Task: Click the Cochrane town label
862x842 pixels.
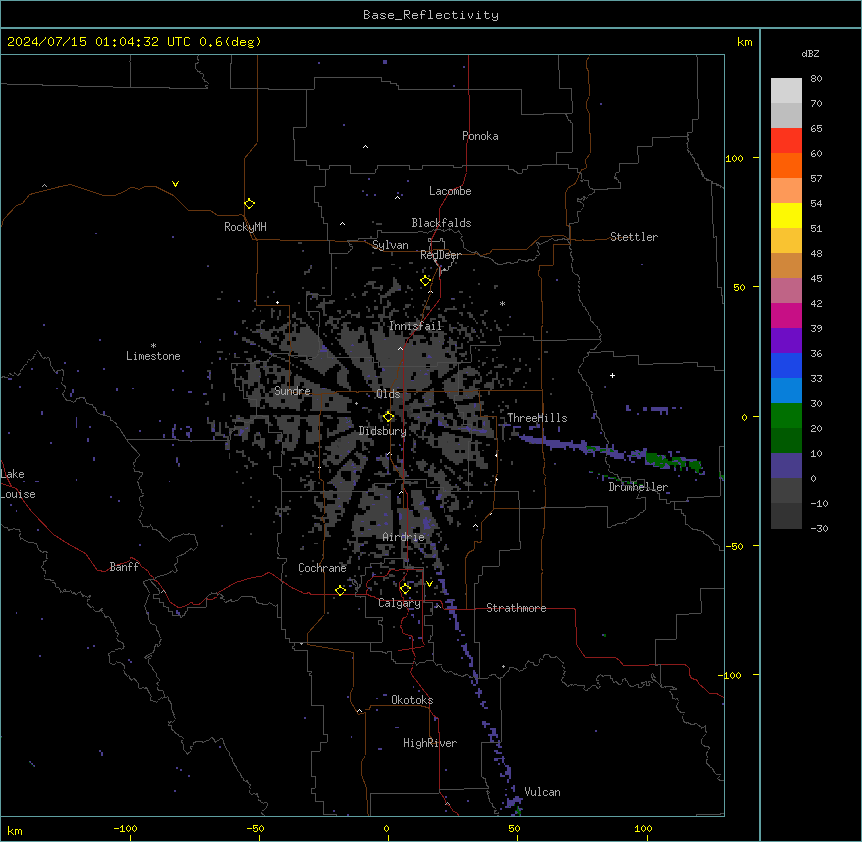Action: tap(322, 568)
